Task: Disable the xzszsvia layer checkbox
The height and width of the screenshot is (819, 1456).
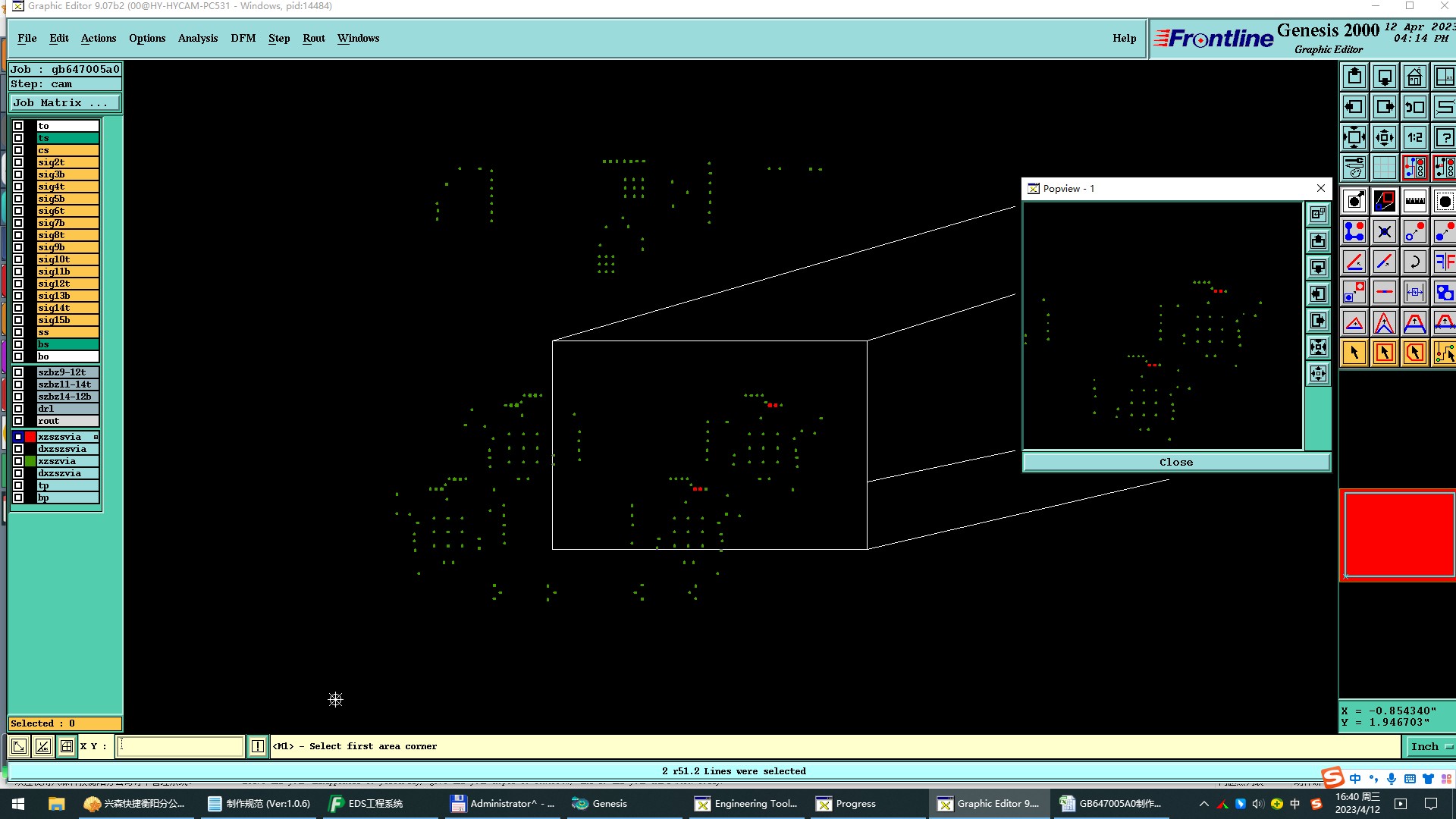Action: coord(18,437)
